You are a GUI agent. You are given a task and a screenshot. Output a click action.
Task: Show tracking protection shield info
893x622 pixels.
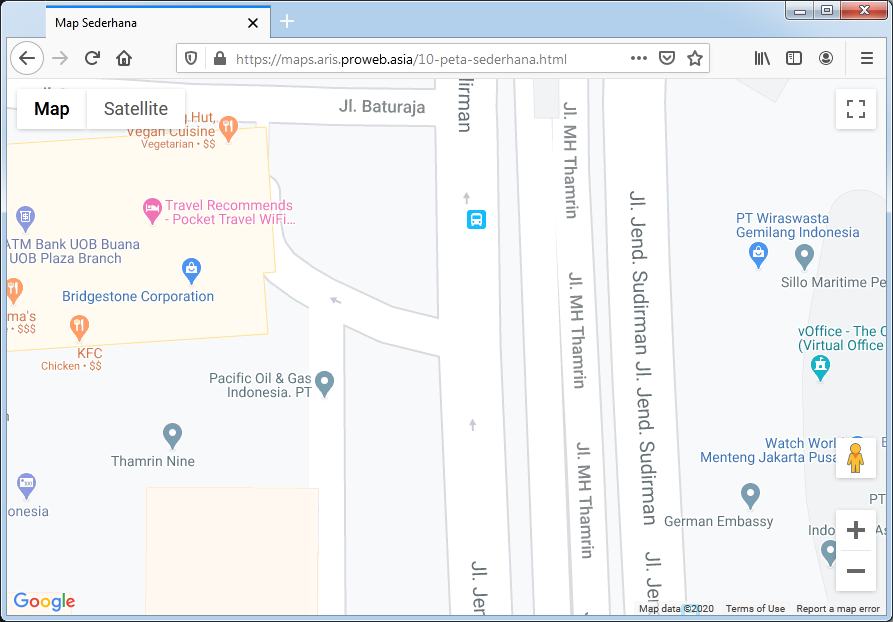tap(191, 59)
